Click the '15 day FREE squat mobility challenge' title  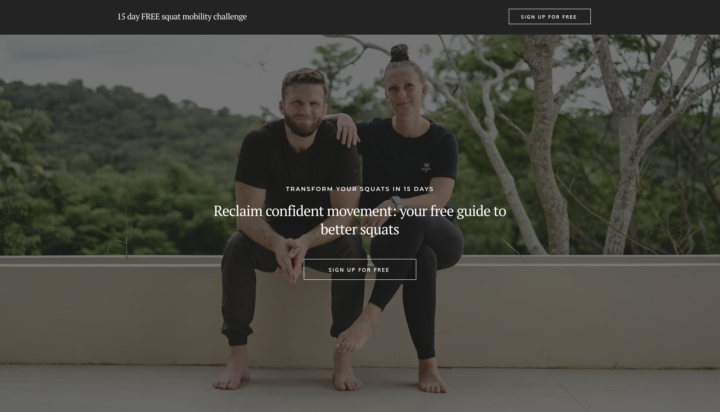tap(182, 17)
